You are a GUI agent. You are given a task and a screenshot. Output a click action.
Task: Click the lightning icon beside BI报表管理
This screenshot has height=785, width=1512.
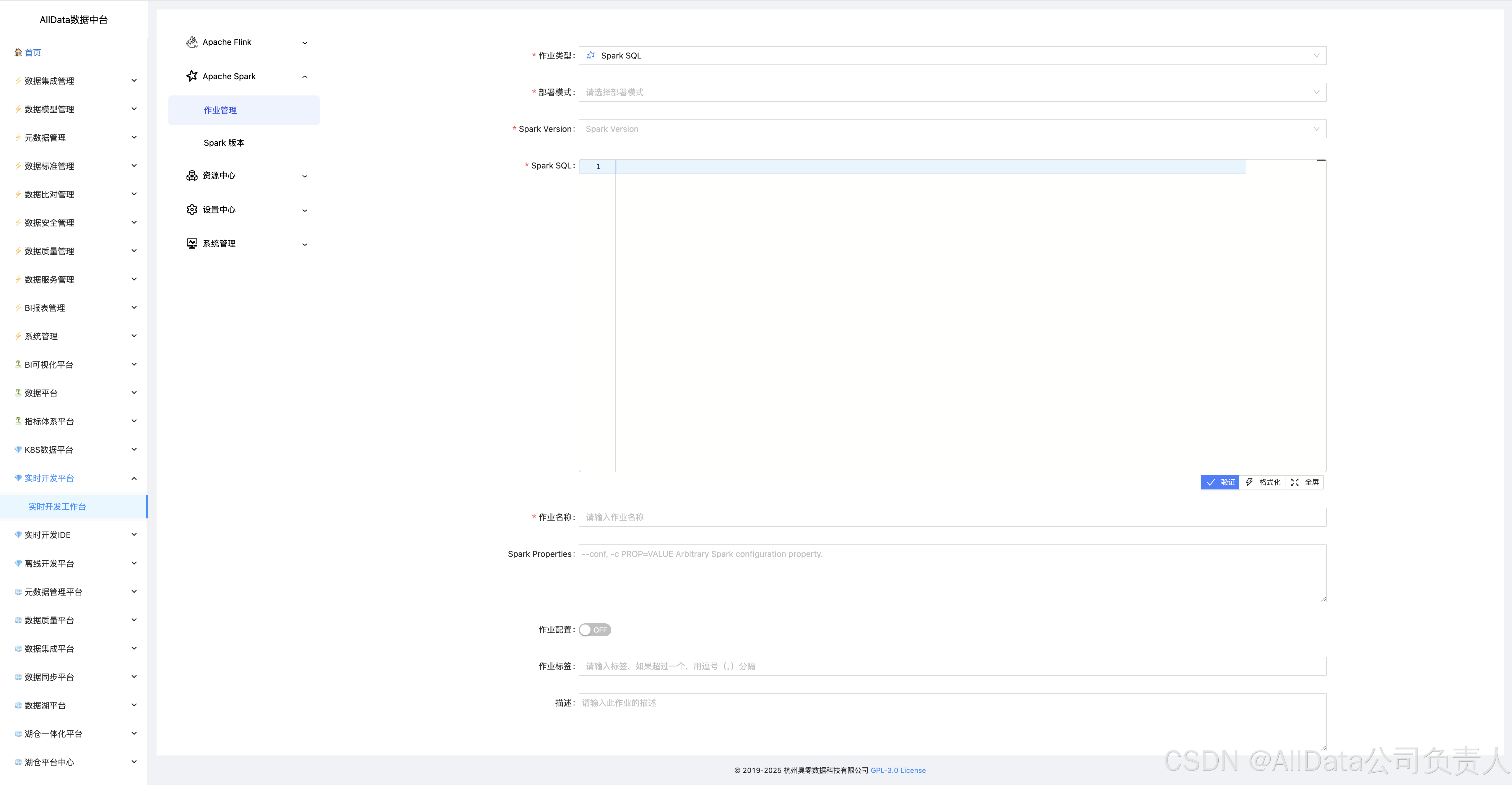coord(18,308)
